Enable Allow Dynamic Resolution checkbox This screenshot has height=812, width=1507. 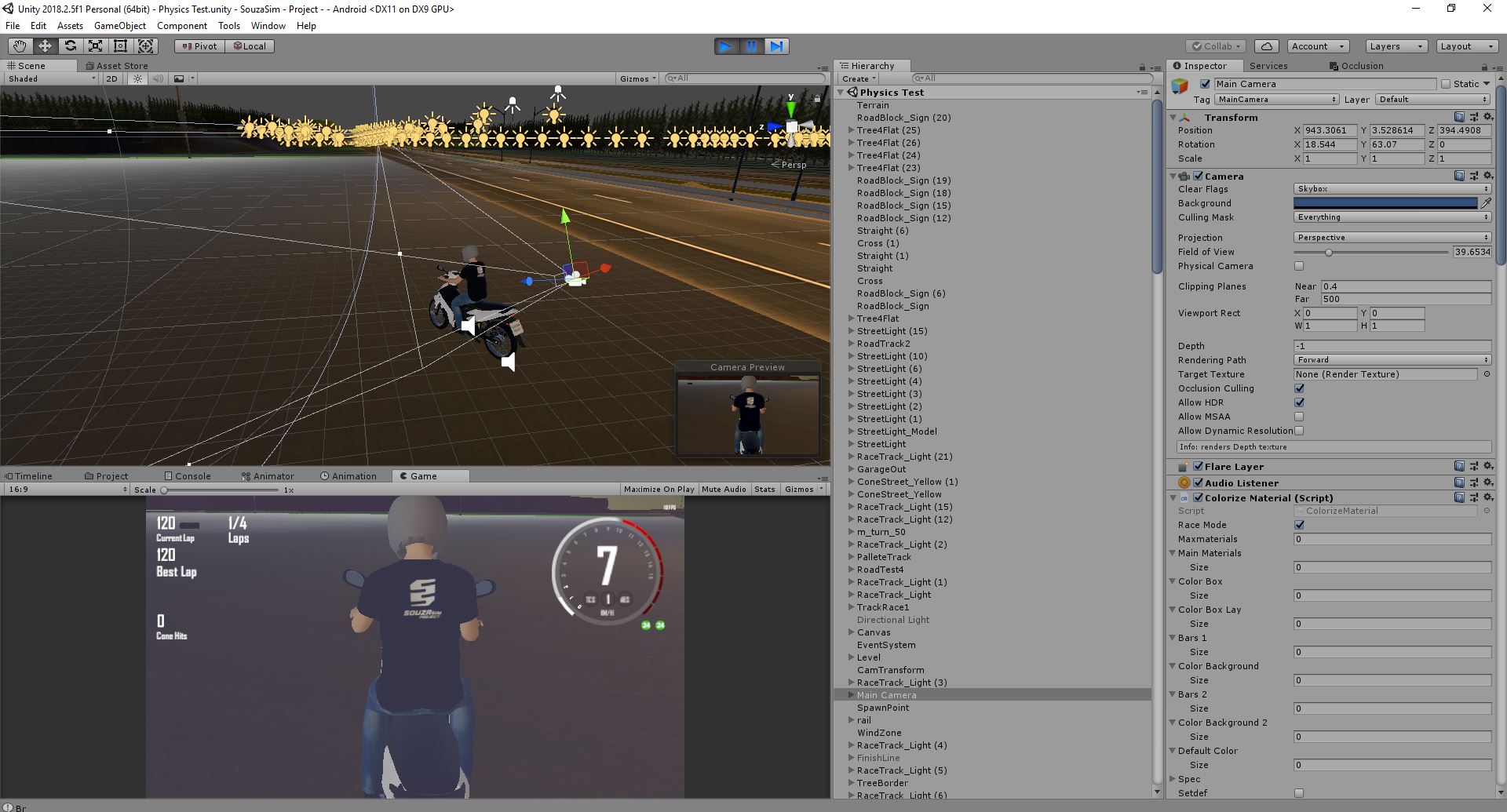click(1299, 431)
